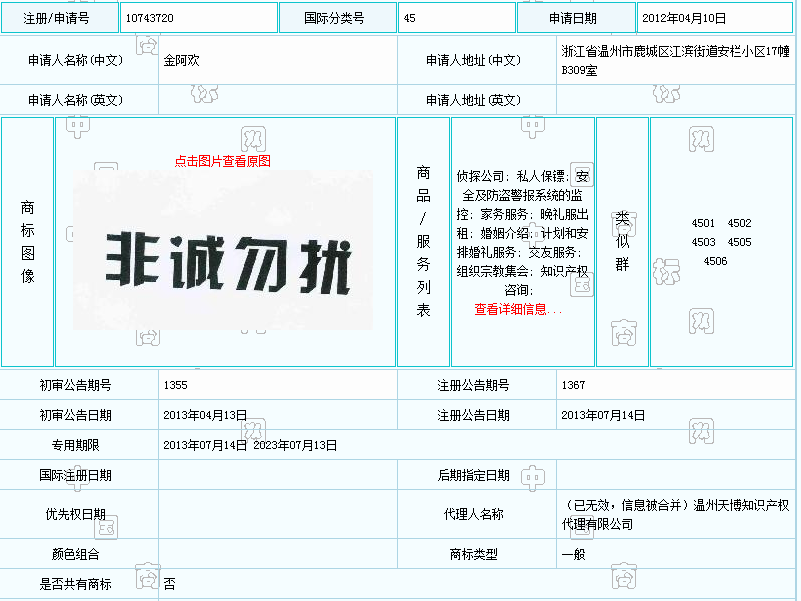
Task: Click the 商标类型 value 一般
Action: click(x=573, y=554)
